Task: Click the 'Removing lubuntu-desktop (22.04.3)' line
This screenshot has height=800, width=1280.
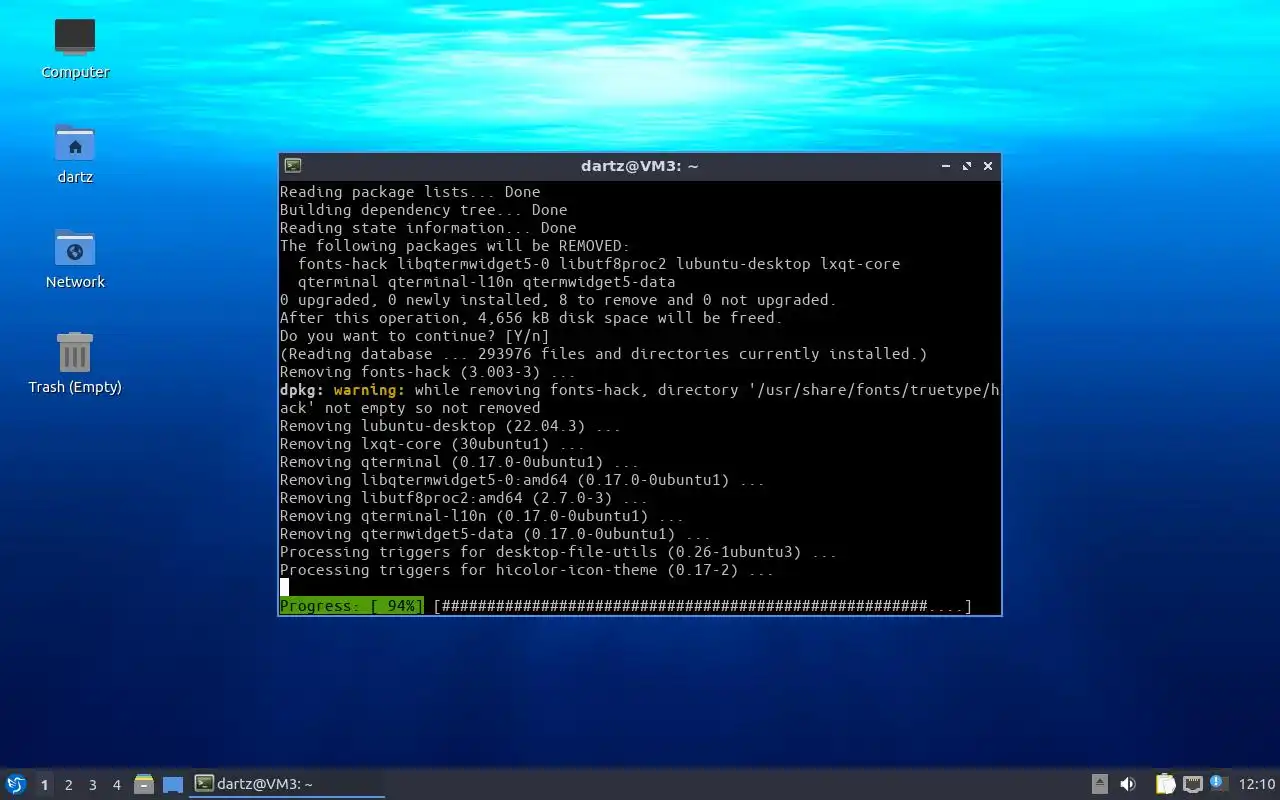Action: coord(450,426)
